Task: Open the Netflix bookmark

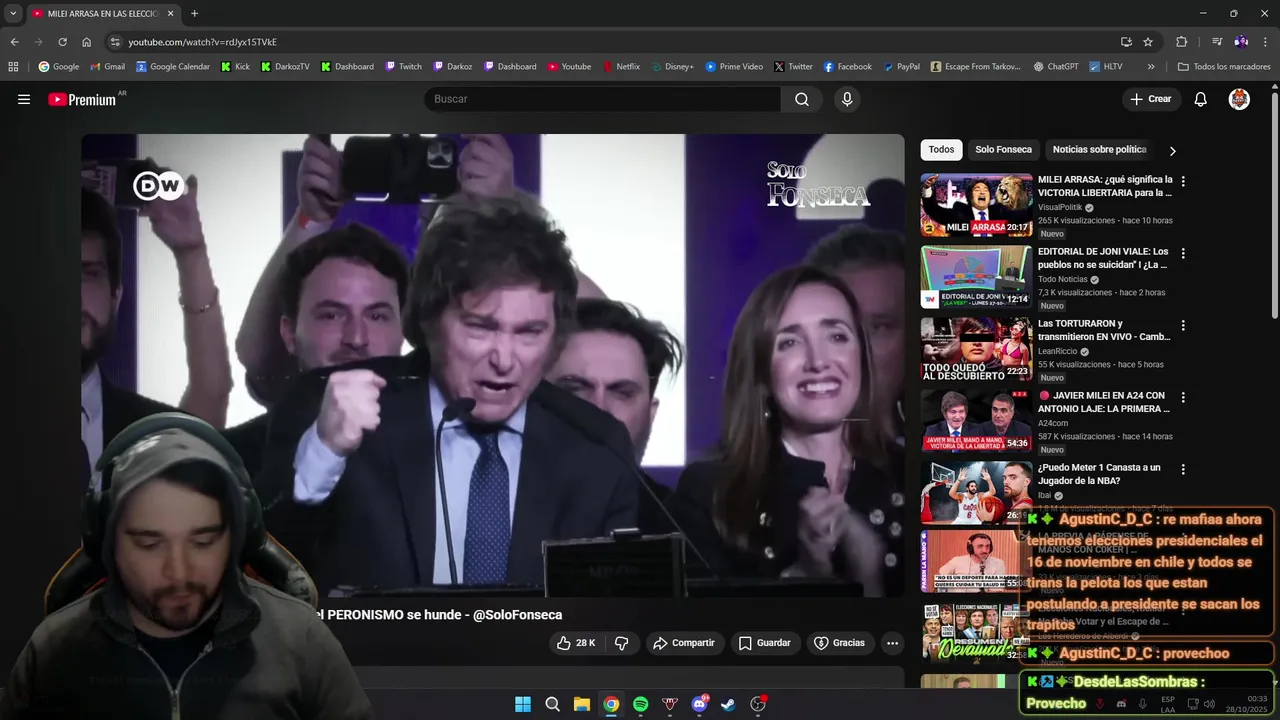Action: tap(620, 67)
